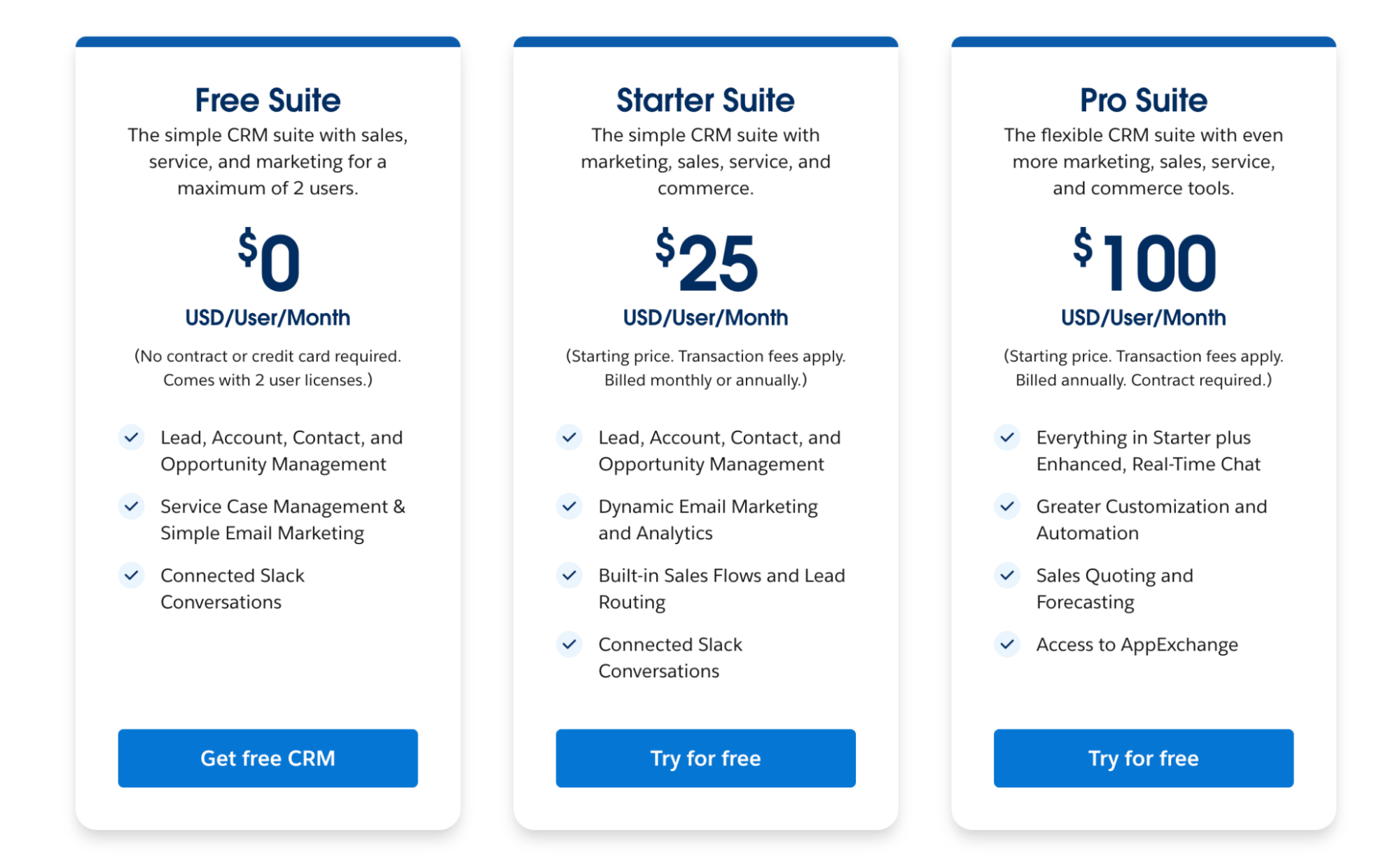The width and height of the screenshot is (1400, 860).
Task: Click the checkmark beside Dynamic Email Marketing and Analytics
Action: 569,506
